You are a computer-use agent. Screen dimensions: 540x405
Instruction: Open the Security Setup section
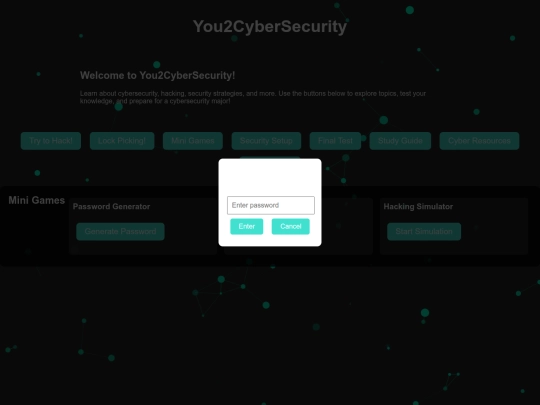pyautogui.click(x=266, y=141)
